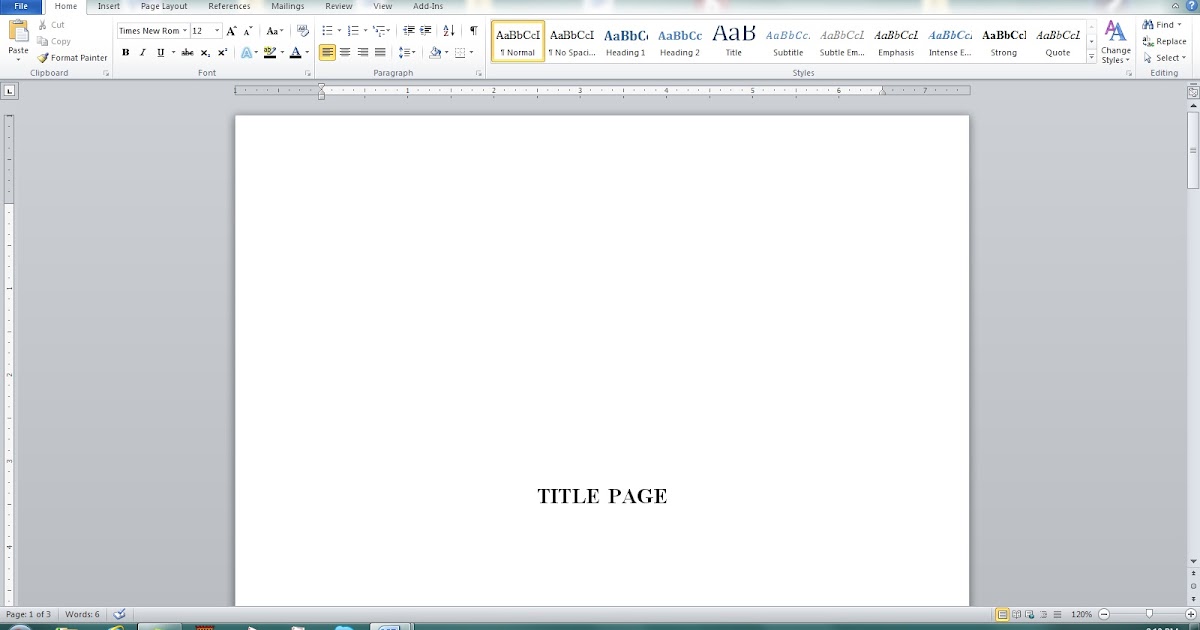Switch to the Insert ribbon tab
The height and width of the screenshot is (630, 1200).
[107, 6]
